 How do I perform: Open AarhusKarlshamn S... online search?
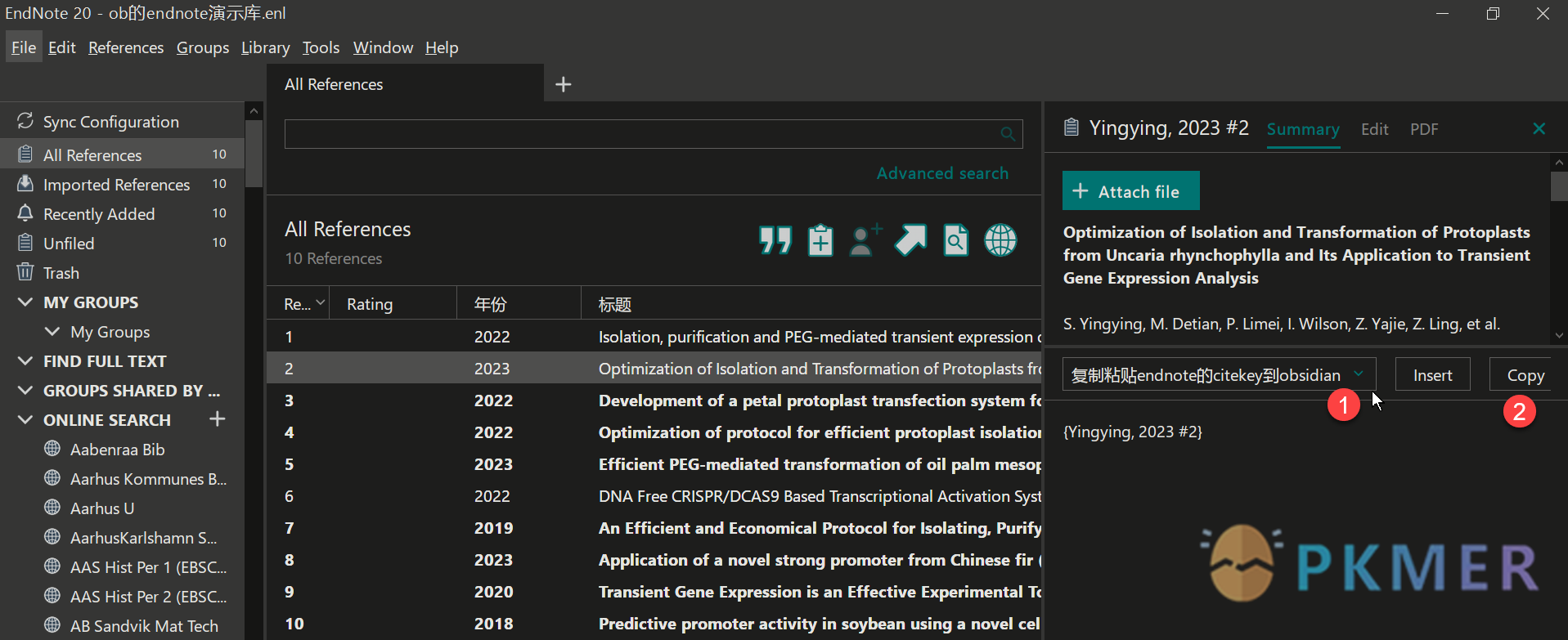144,538
